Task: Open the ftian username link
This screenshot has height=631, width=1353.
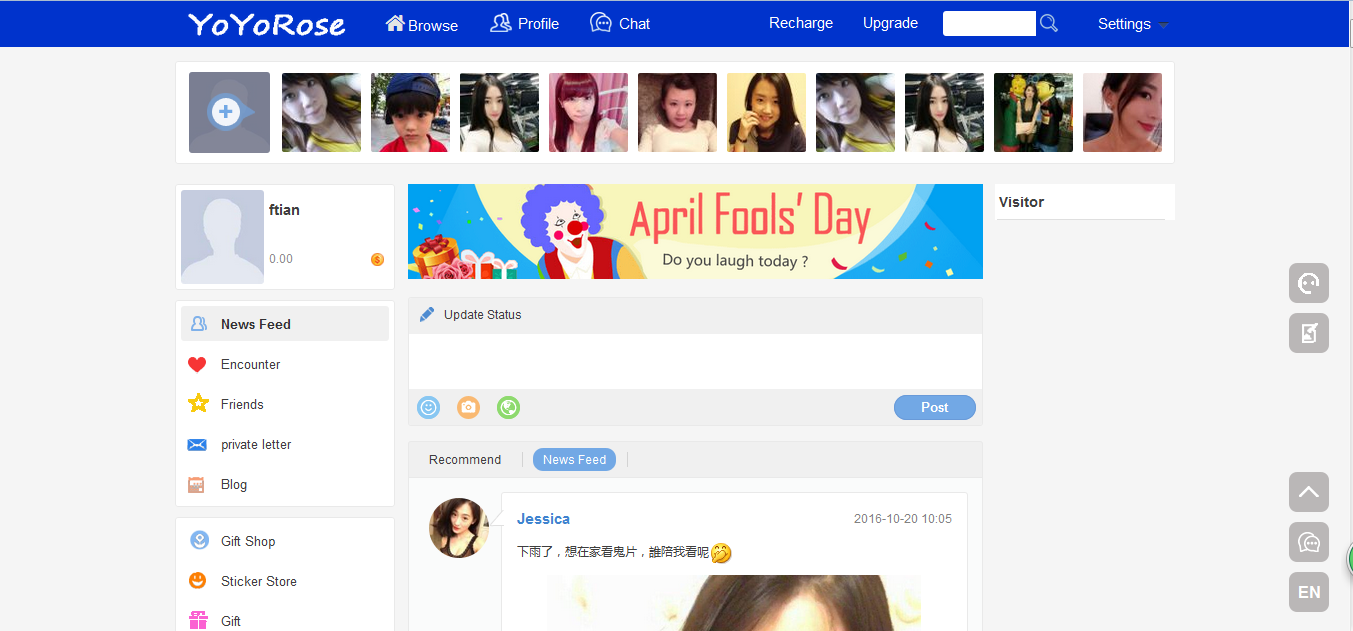Action: point(284,210)
